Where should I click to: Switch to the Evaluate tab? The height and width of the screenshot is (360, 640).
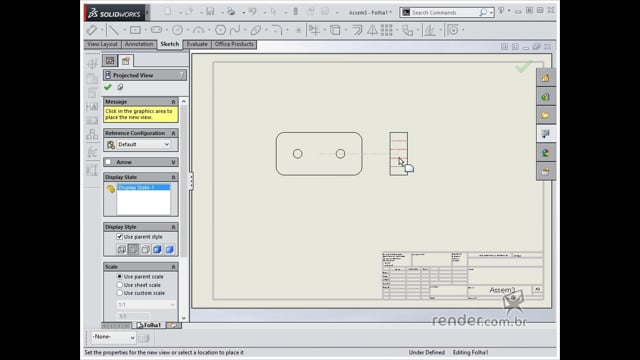197,44
